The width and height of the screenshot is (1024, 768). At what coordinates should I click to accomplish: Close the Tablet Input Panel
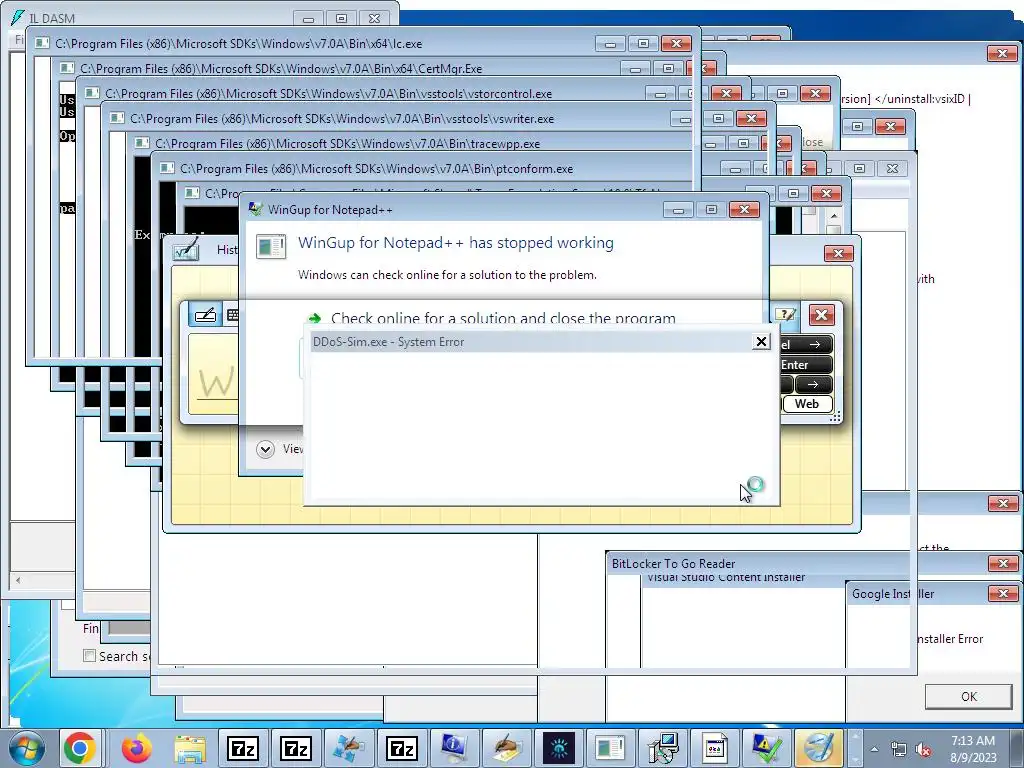822,315
